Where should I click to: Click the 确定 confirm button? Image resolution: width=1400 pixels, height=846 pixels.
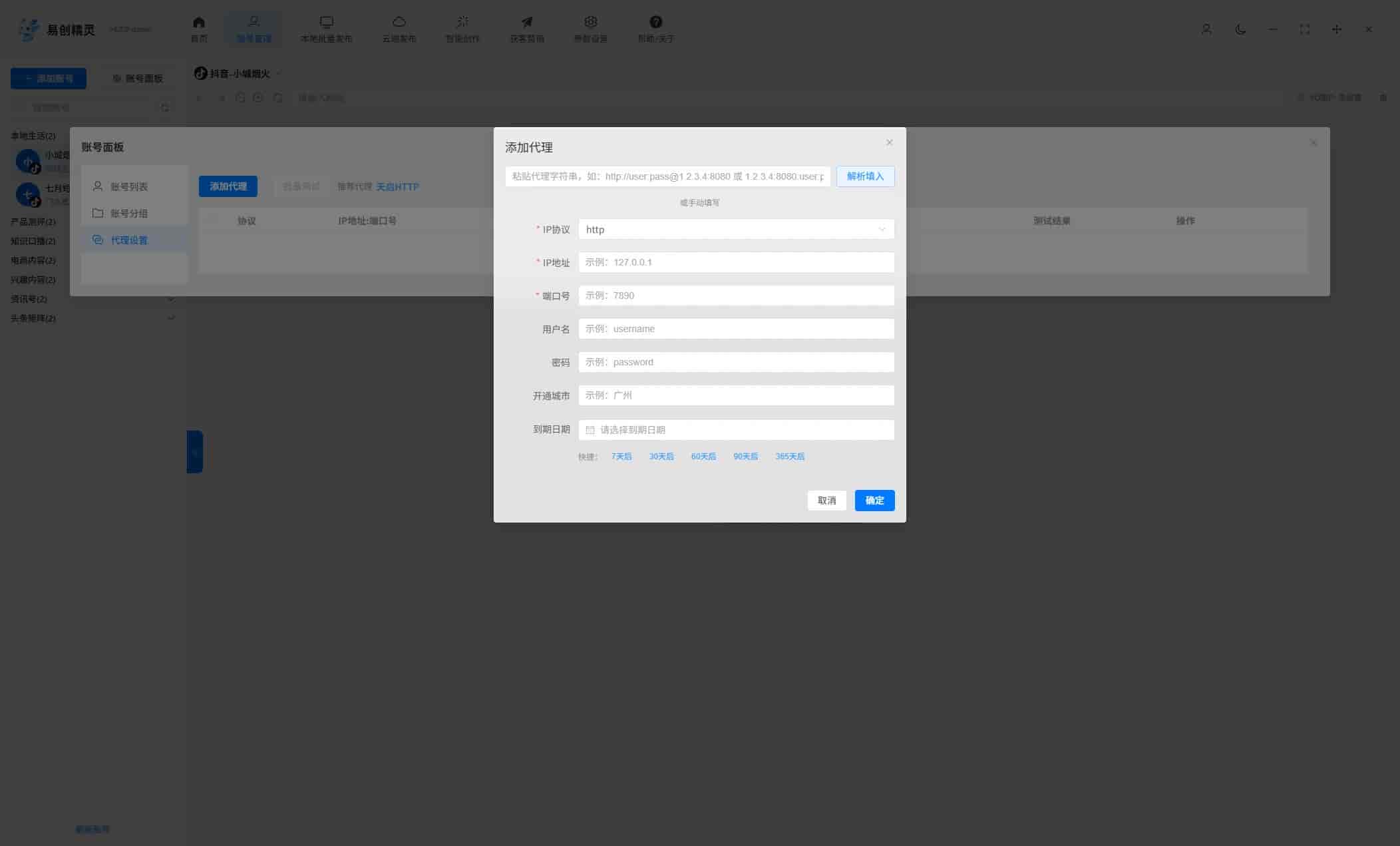pos(874,501)
